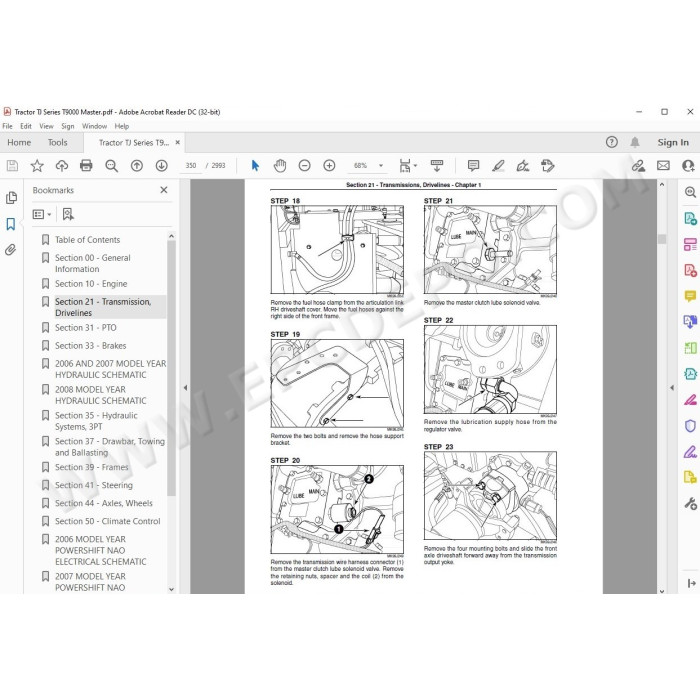Show page thumbnails panel icon
Image resolution: width=700 pixels, height=700 pixels.
[11, 198]
